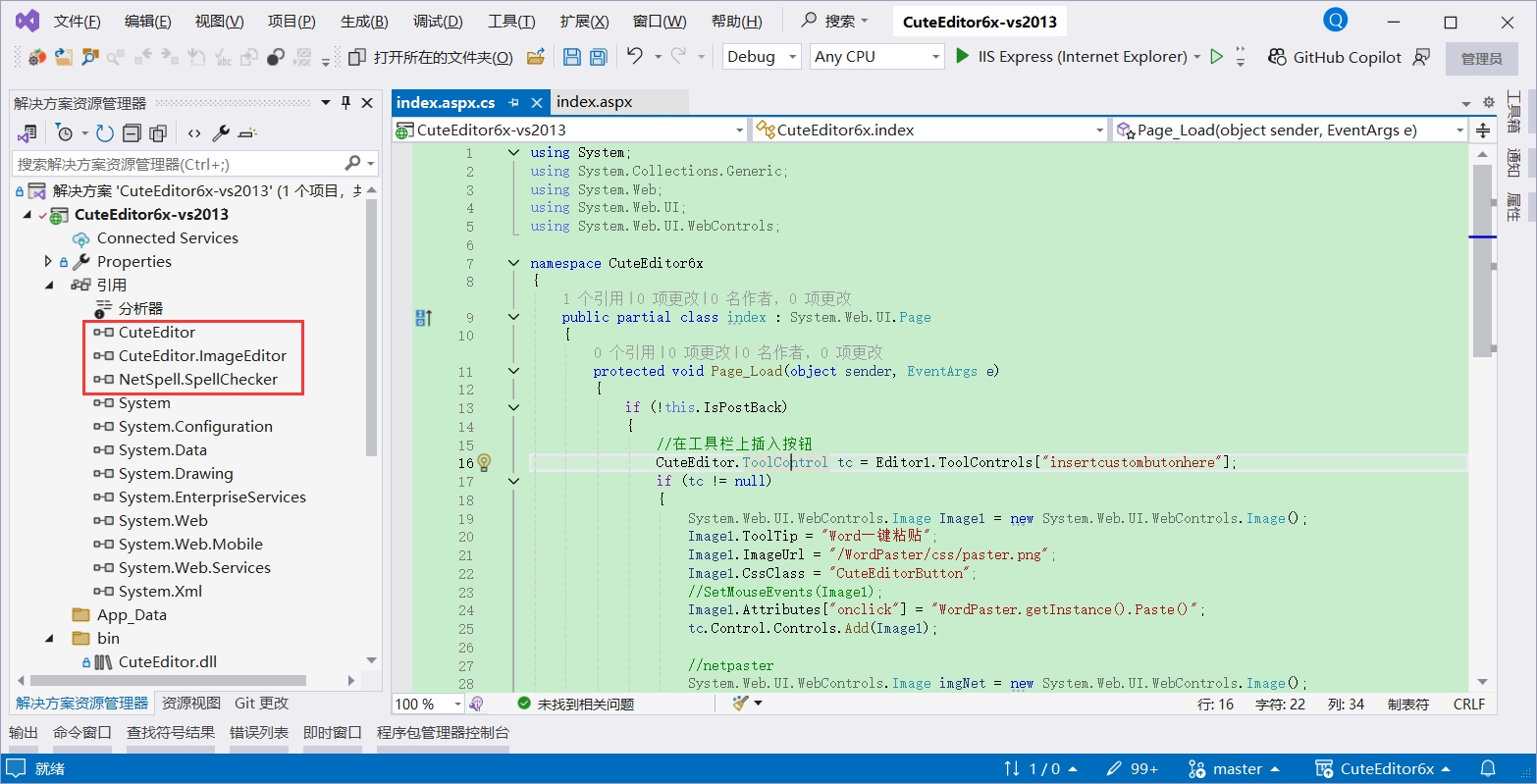This screenshot has width=1537, height=784.
Task: Click the refresh icon in Solution Explorer toolbar
Action: 105,133
